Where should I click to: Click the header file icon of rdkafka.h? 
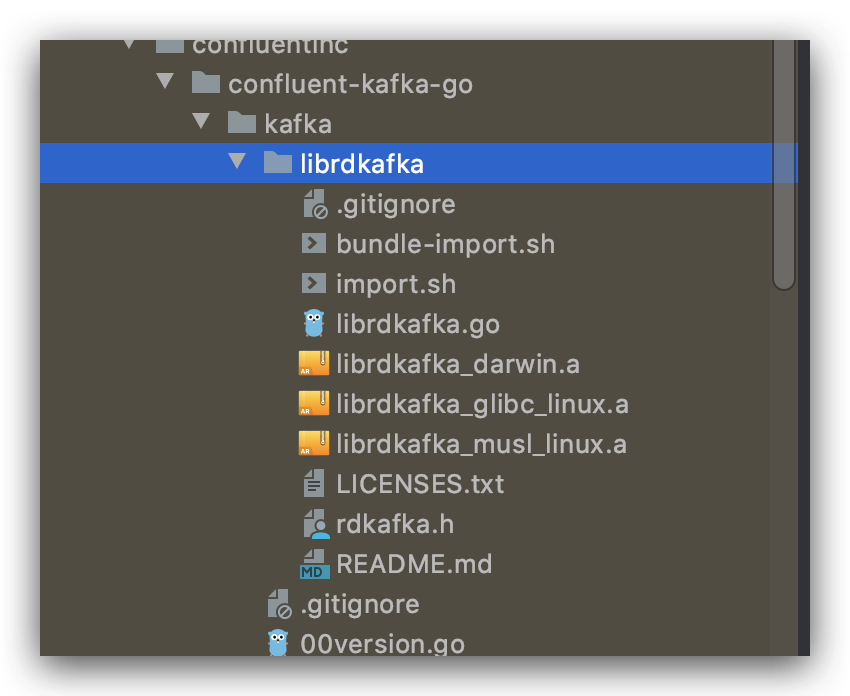[x=317, y=524]
